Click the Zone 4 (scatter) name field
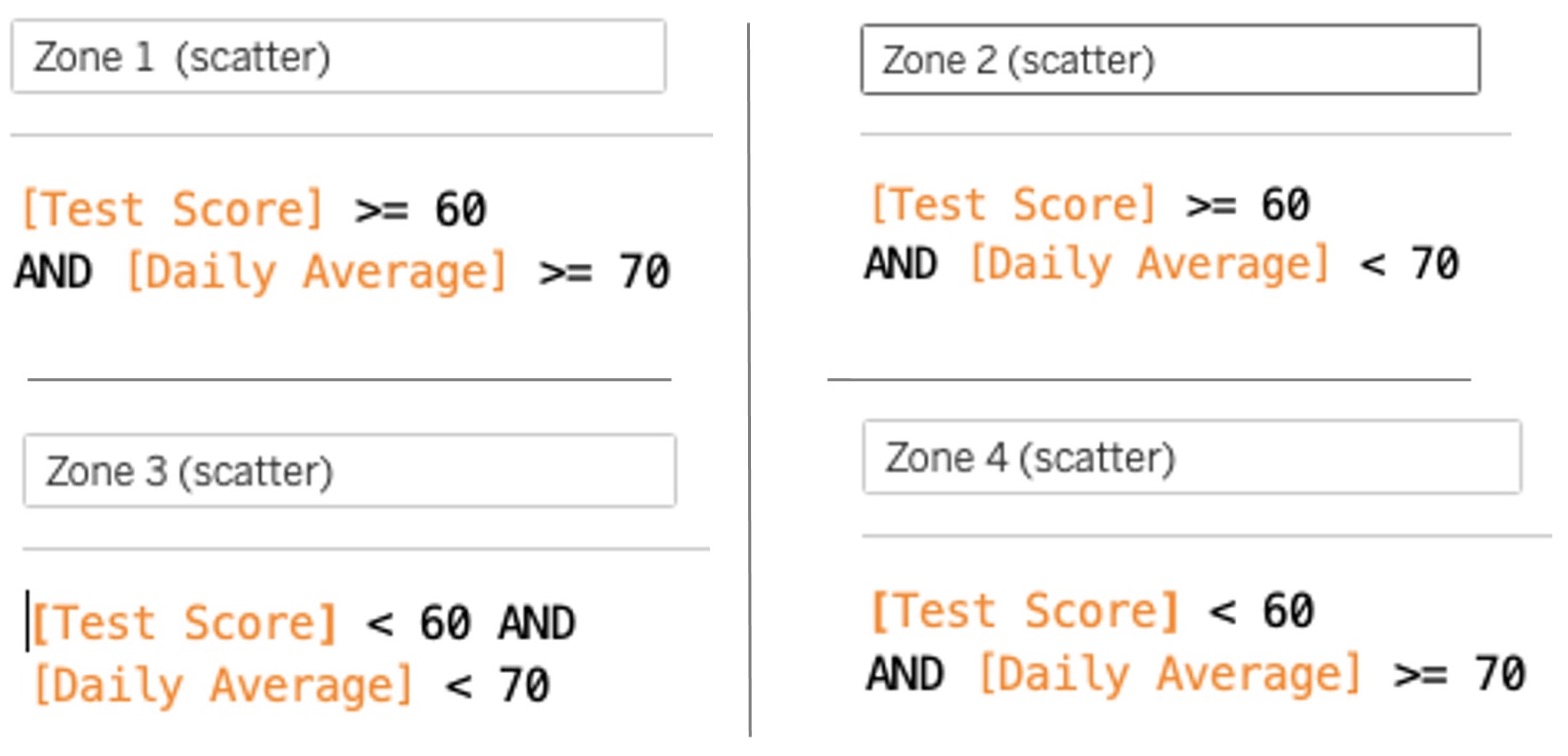 (x=1192, y=457)
